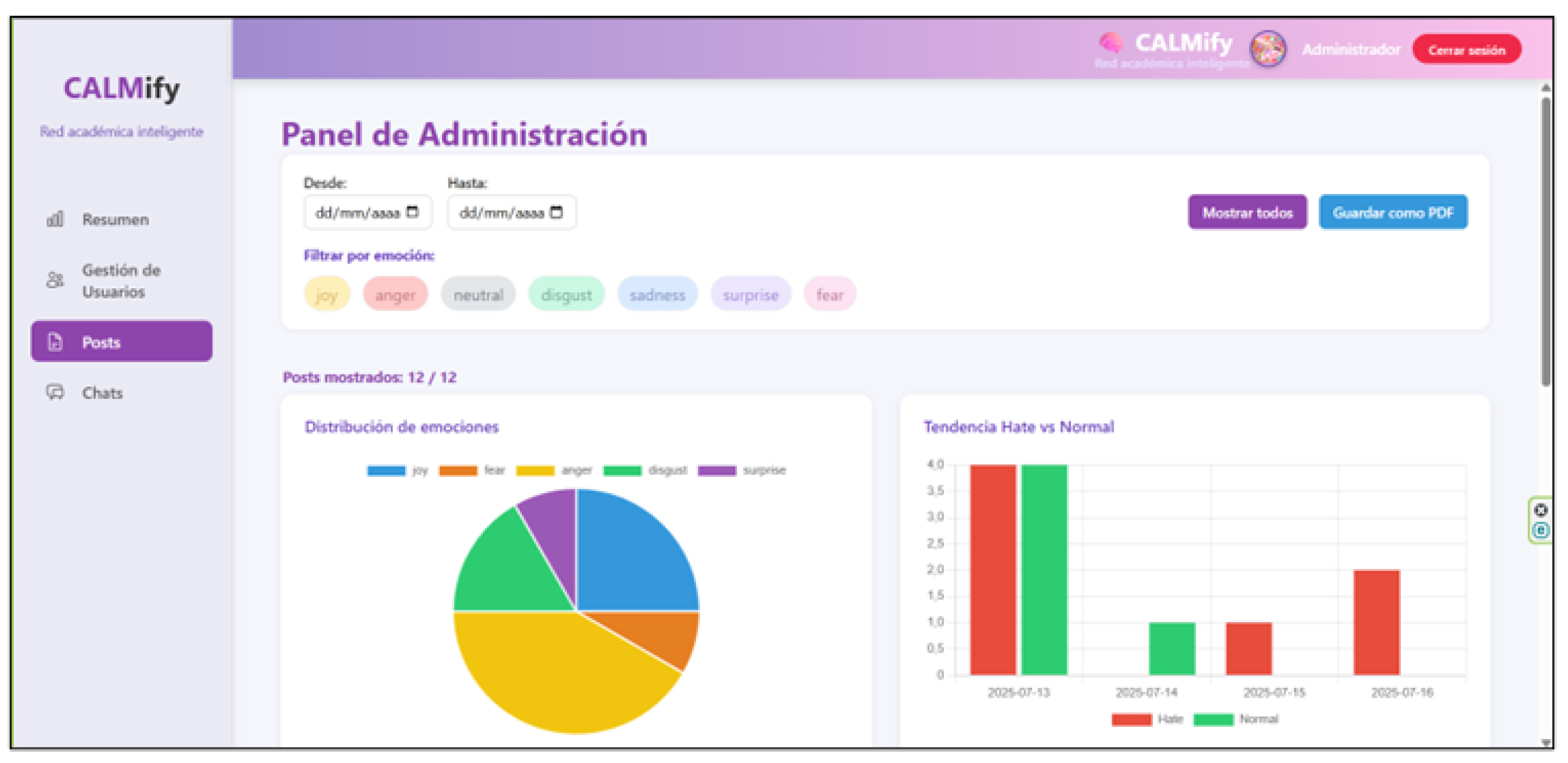The height and width of the screenshot is (763, 1568).
Task: Click the administrator profile avatar
Action: click(1268, 49)
